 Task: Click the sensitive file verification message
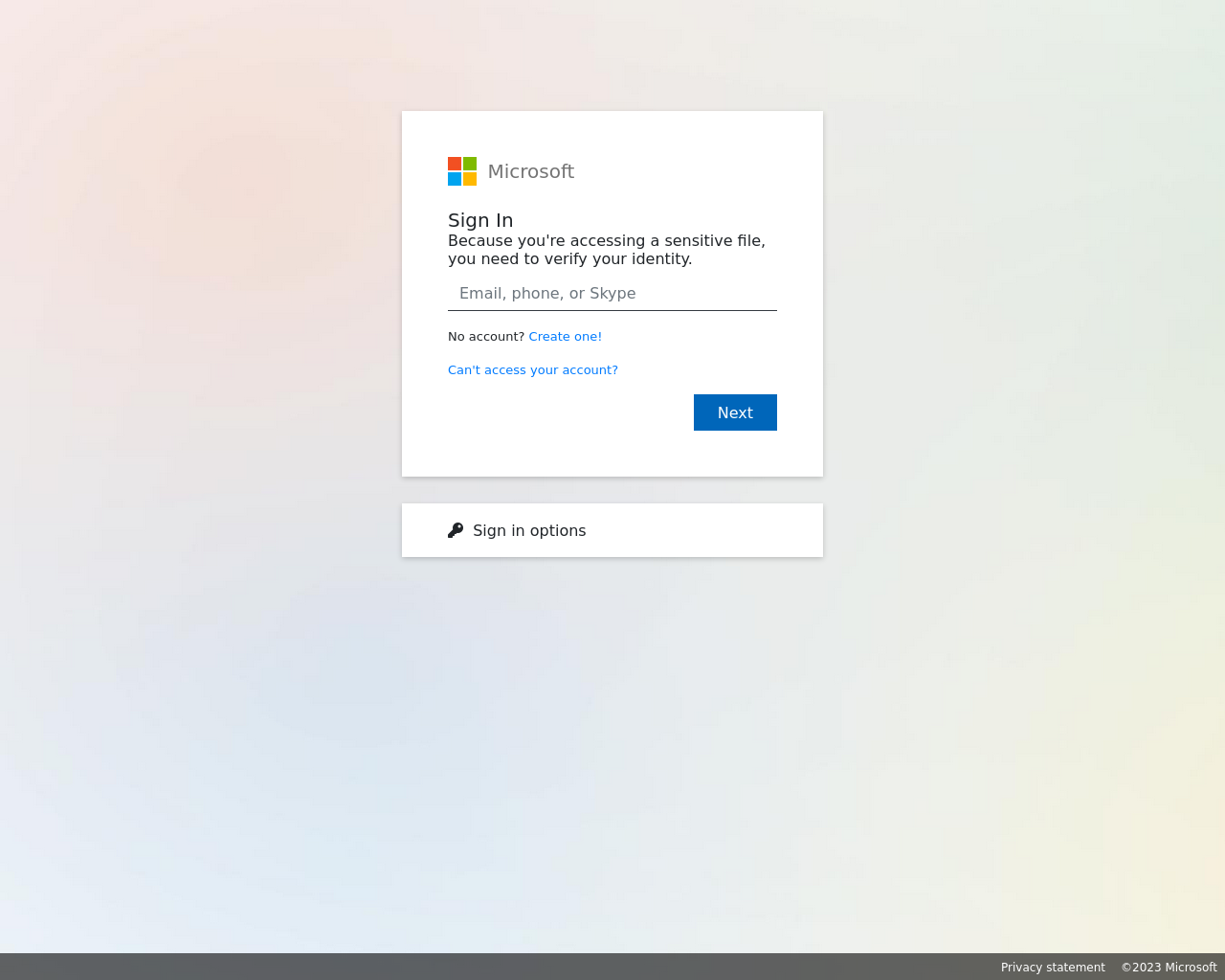pyautogui.click(x=607, y=250)
